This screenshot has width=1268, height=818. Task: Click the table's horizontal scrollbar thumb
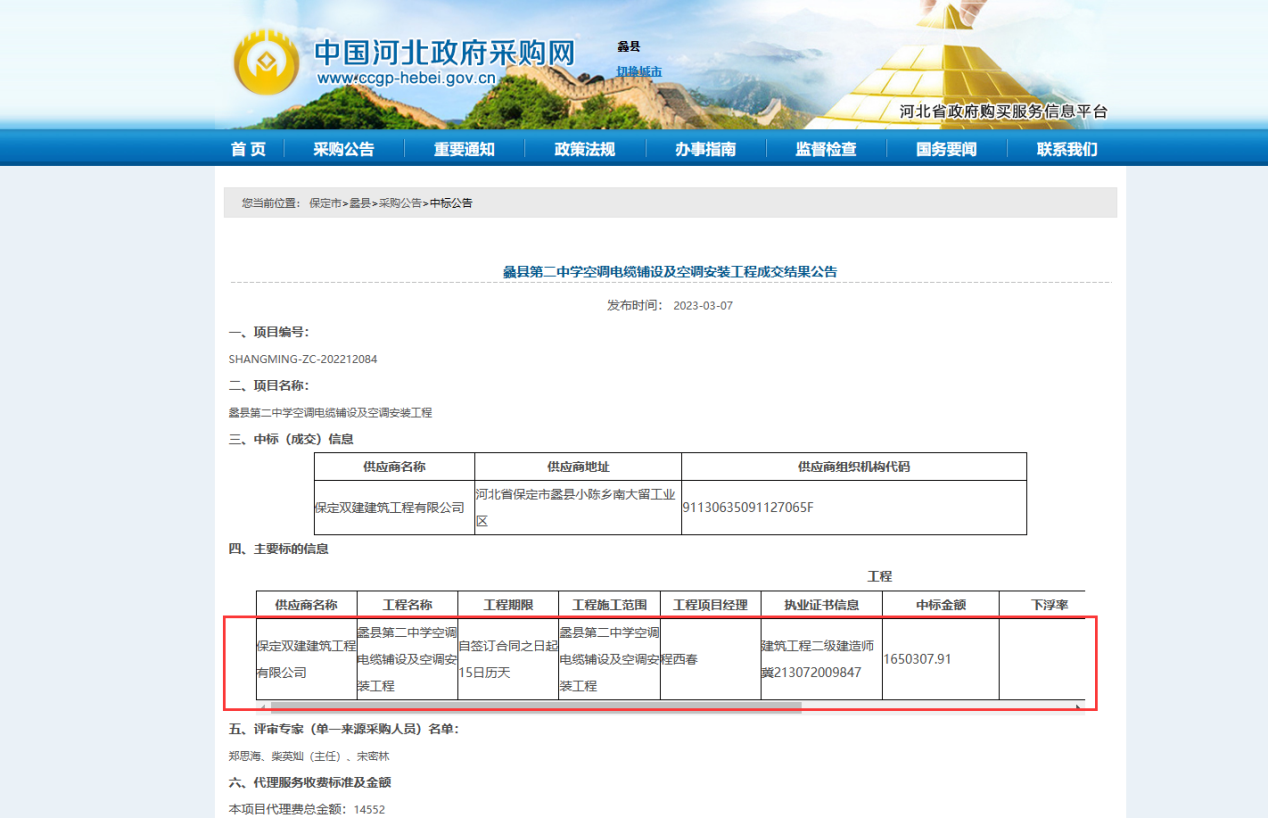tap(536, 706)
